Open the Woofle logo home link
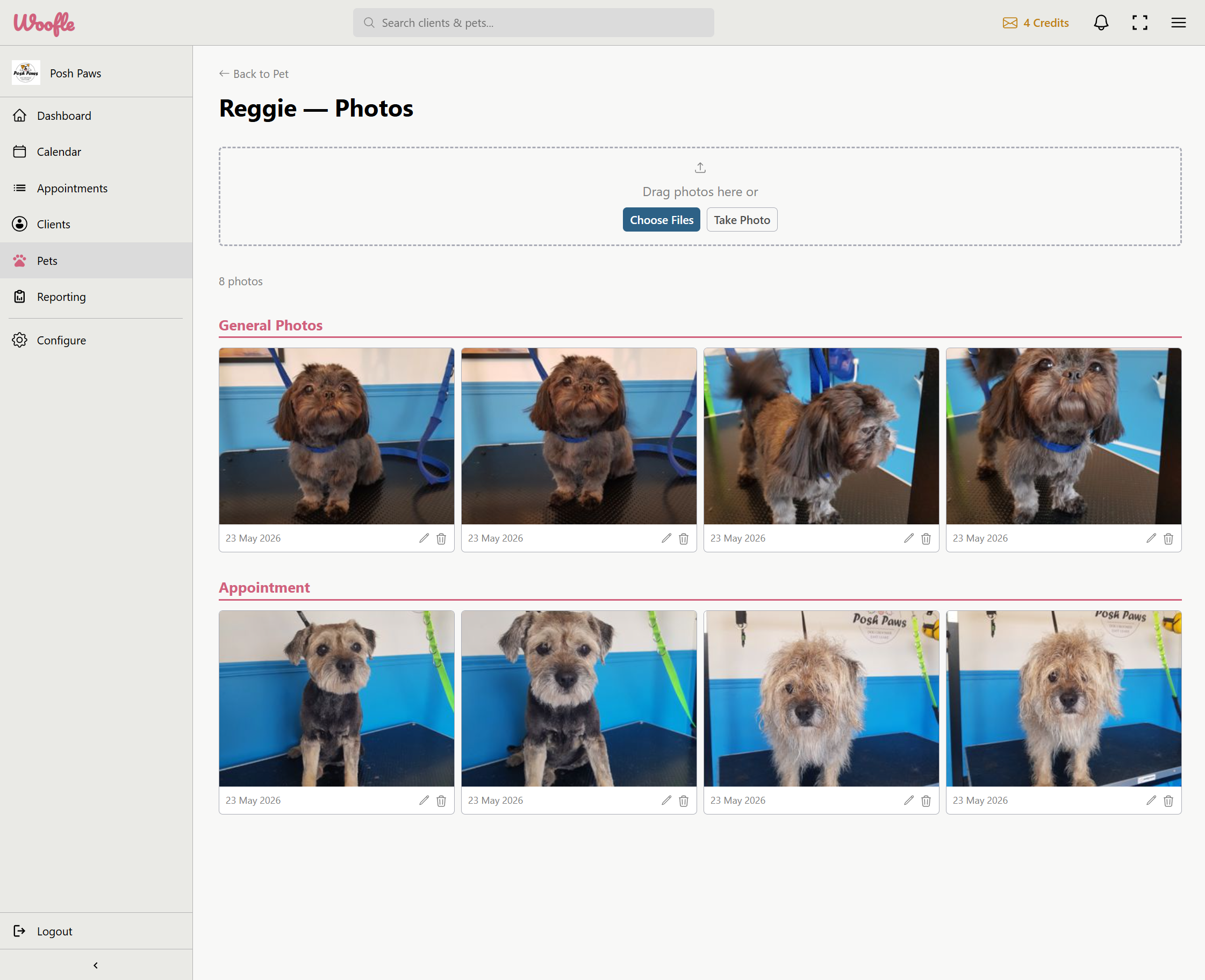The height and width of the screenshot is (980, 1205). pyautogui.click(x=44, y=23)
